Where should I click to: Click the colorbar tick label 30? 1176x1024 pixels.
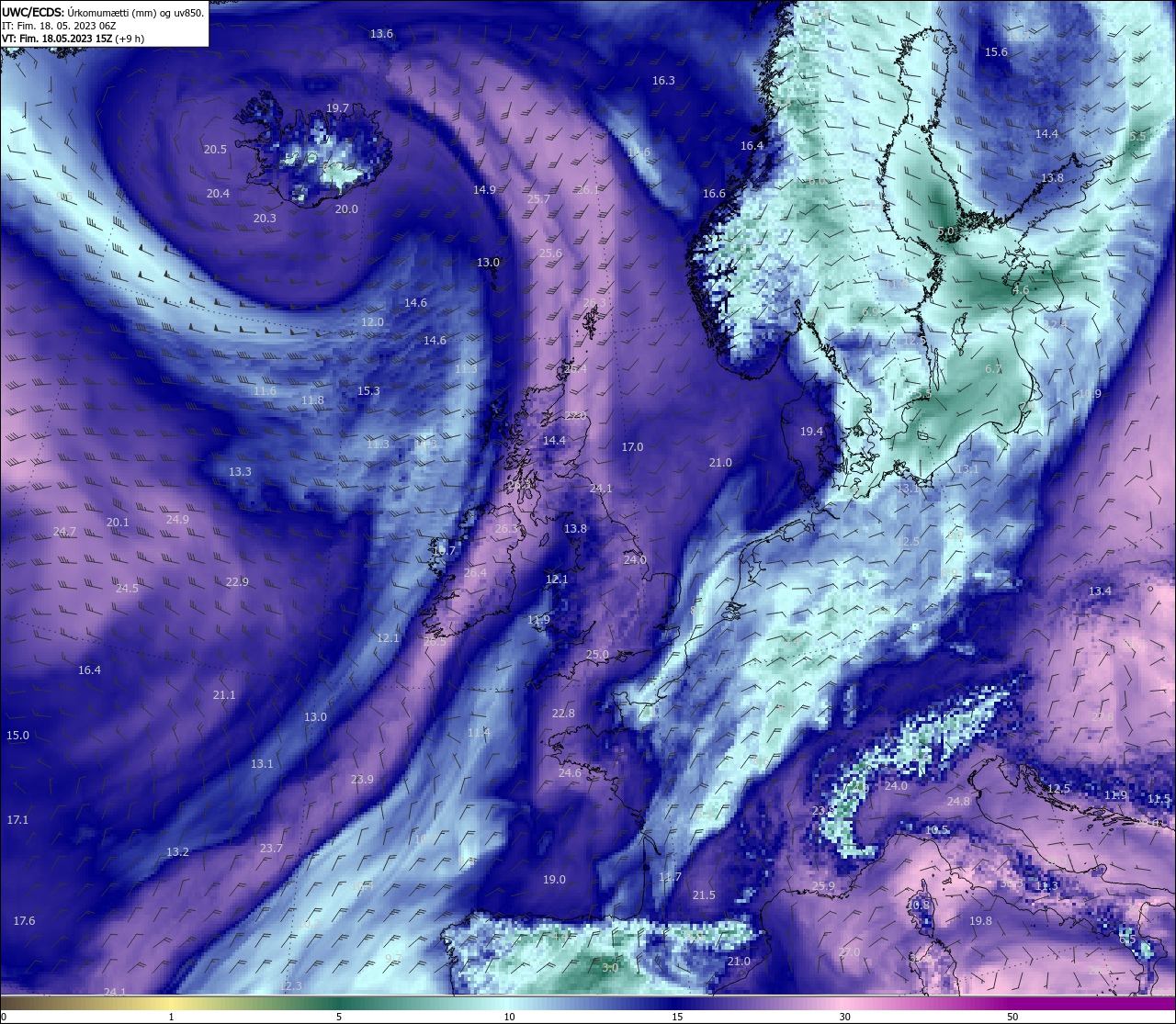point(844,1017)
